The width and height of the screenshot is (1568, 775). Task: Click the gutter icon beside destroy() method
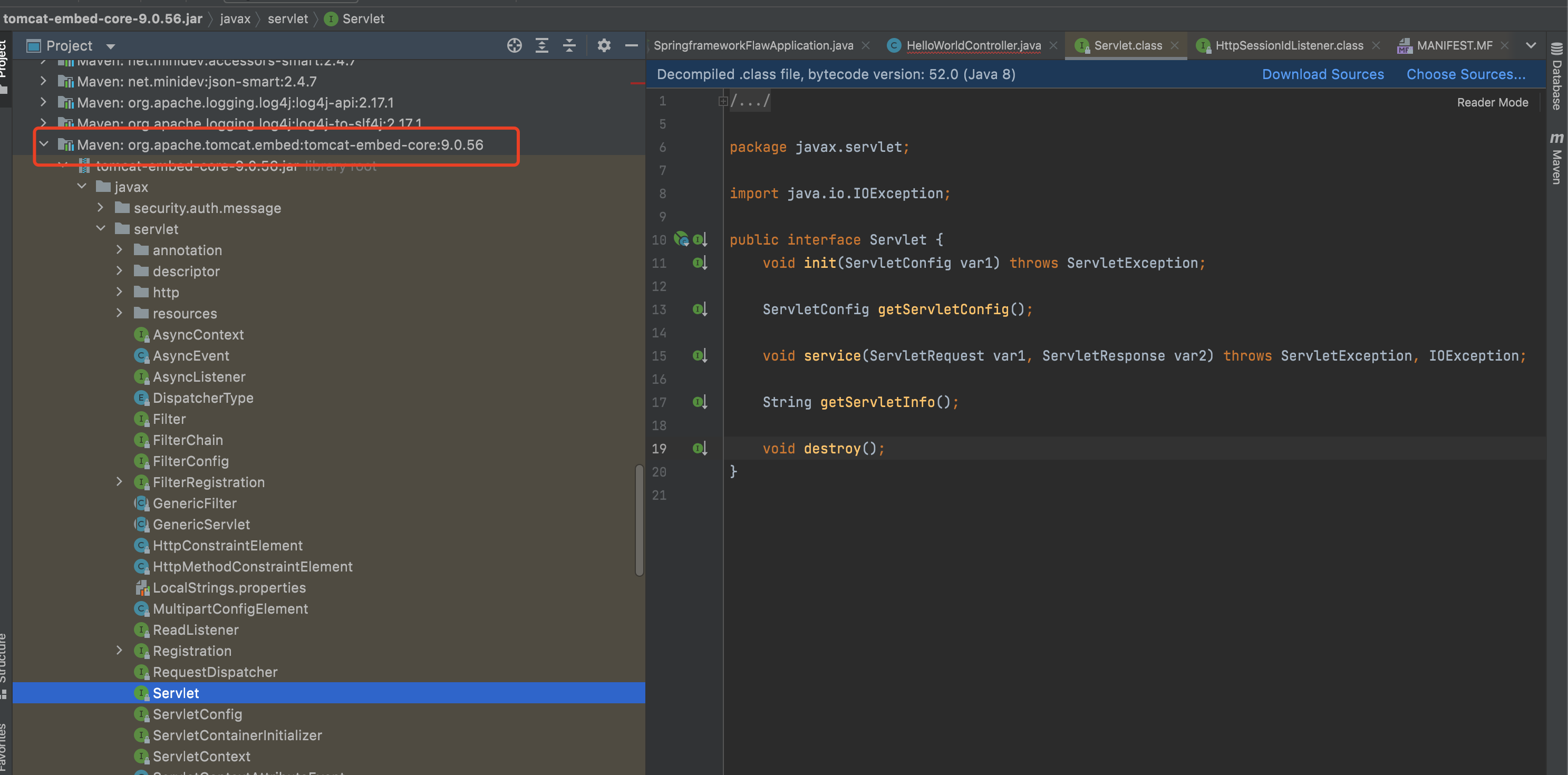700,449
